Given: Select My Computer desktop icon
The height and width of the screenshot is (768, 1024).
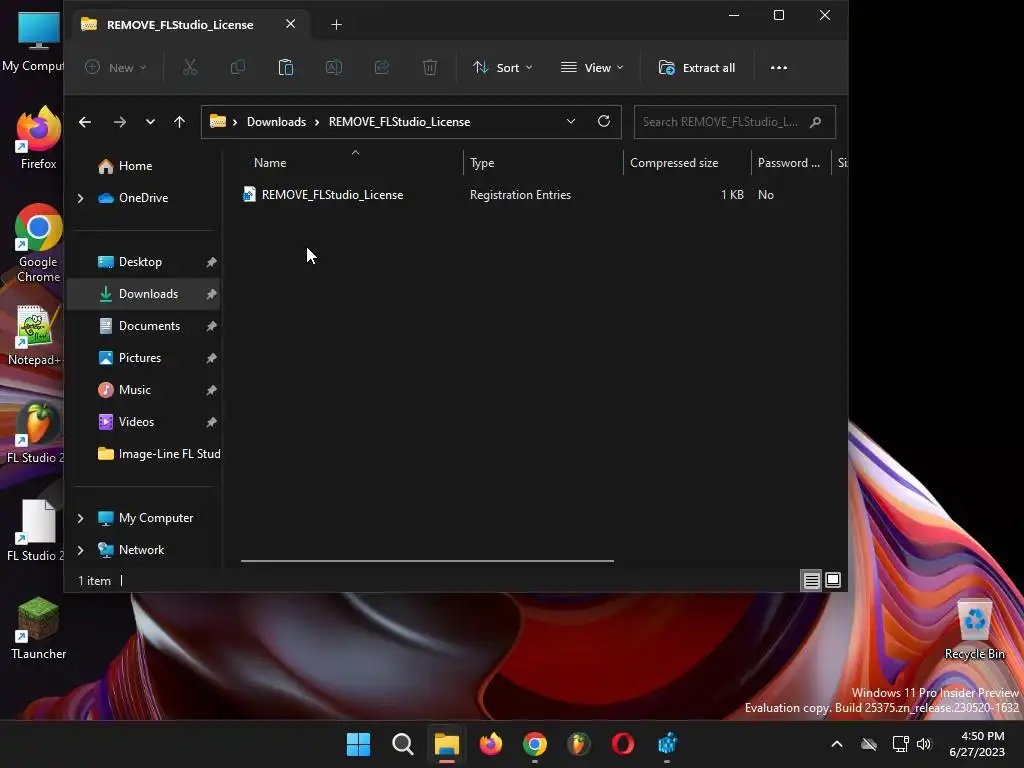Looking at the screenshot, I should coord(34,41).
